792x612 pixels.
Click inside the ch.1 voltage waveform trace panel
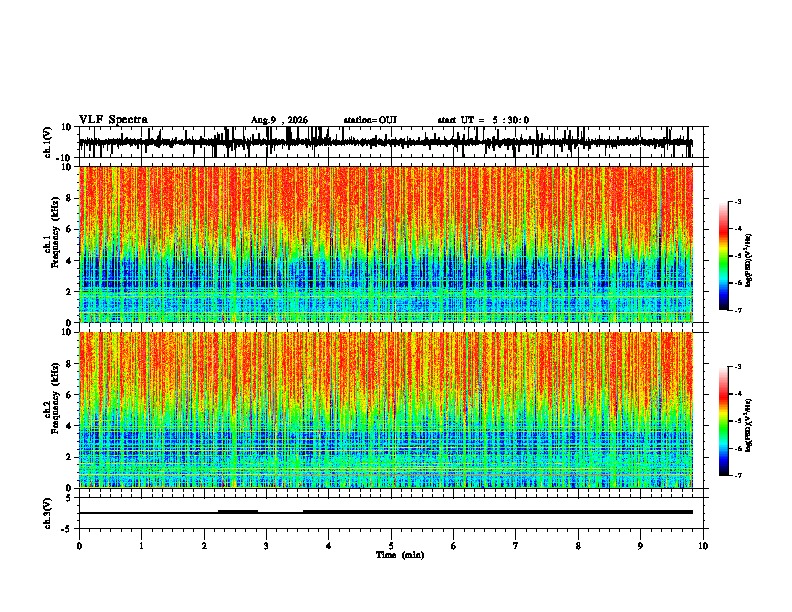(391, 142)
